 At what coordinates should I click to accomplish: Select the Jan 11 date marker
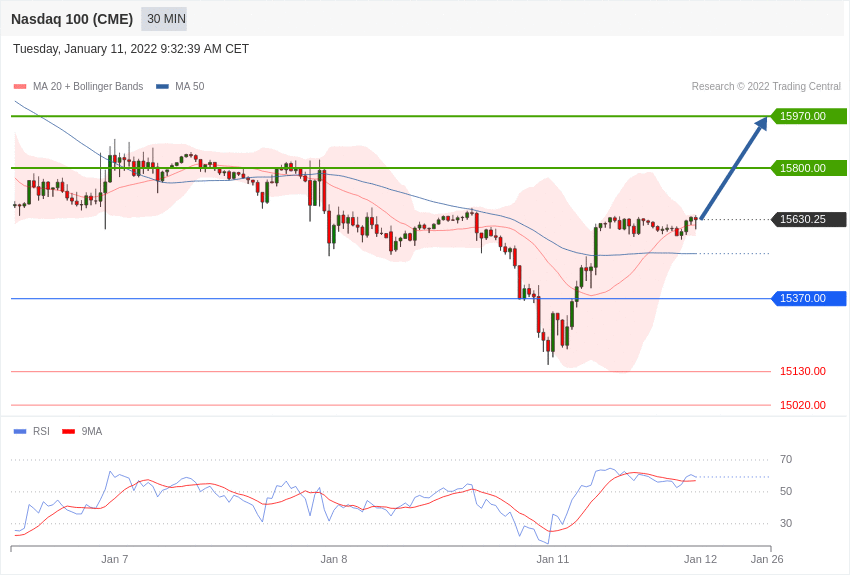[553, 559]
